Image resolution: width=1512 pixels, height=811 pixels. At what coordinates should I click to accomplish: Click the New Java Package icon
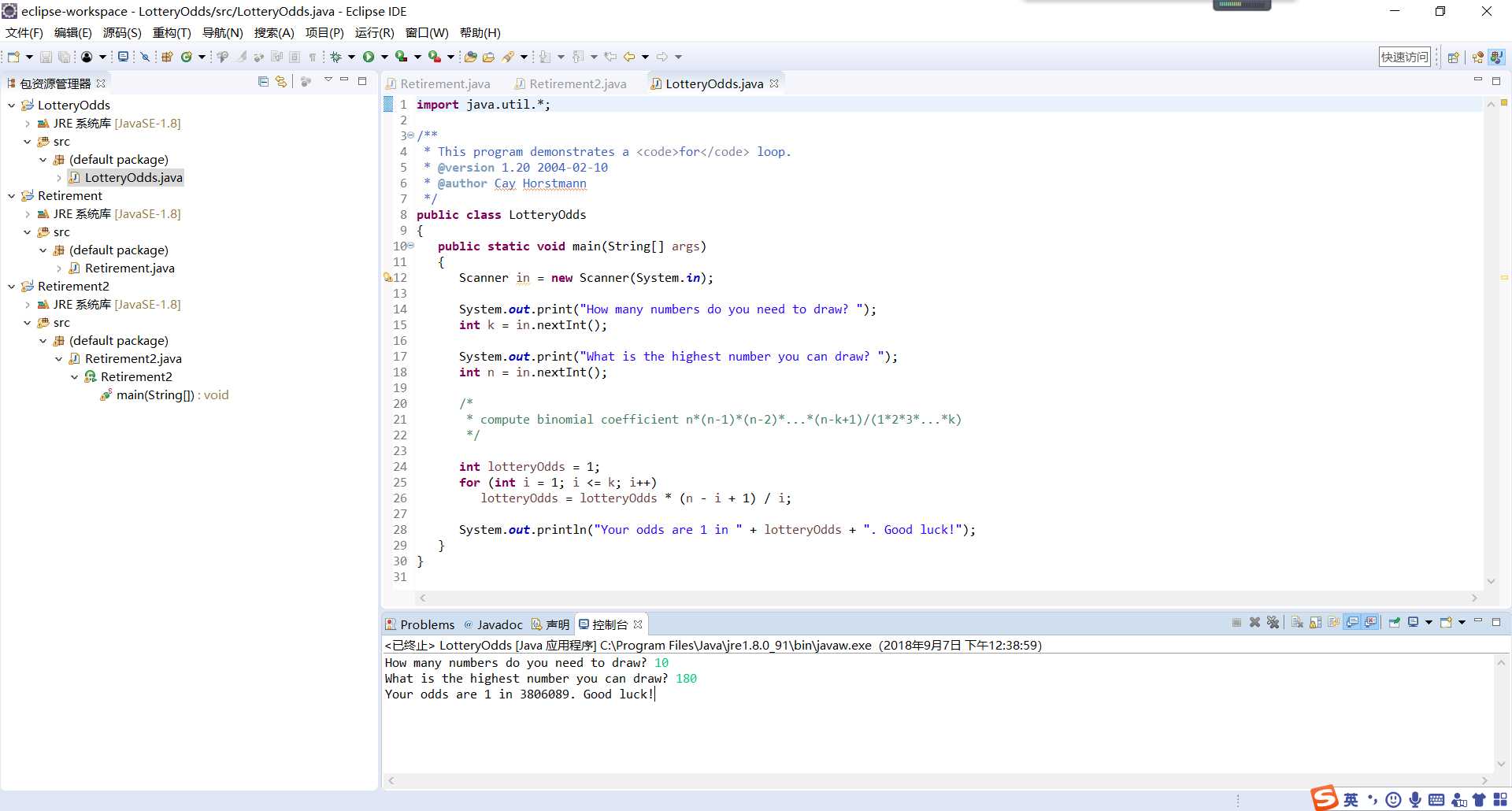(167, 57)
